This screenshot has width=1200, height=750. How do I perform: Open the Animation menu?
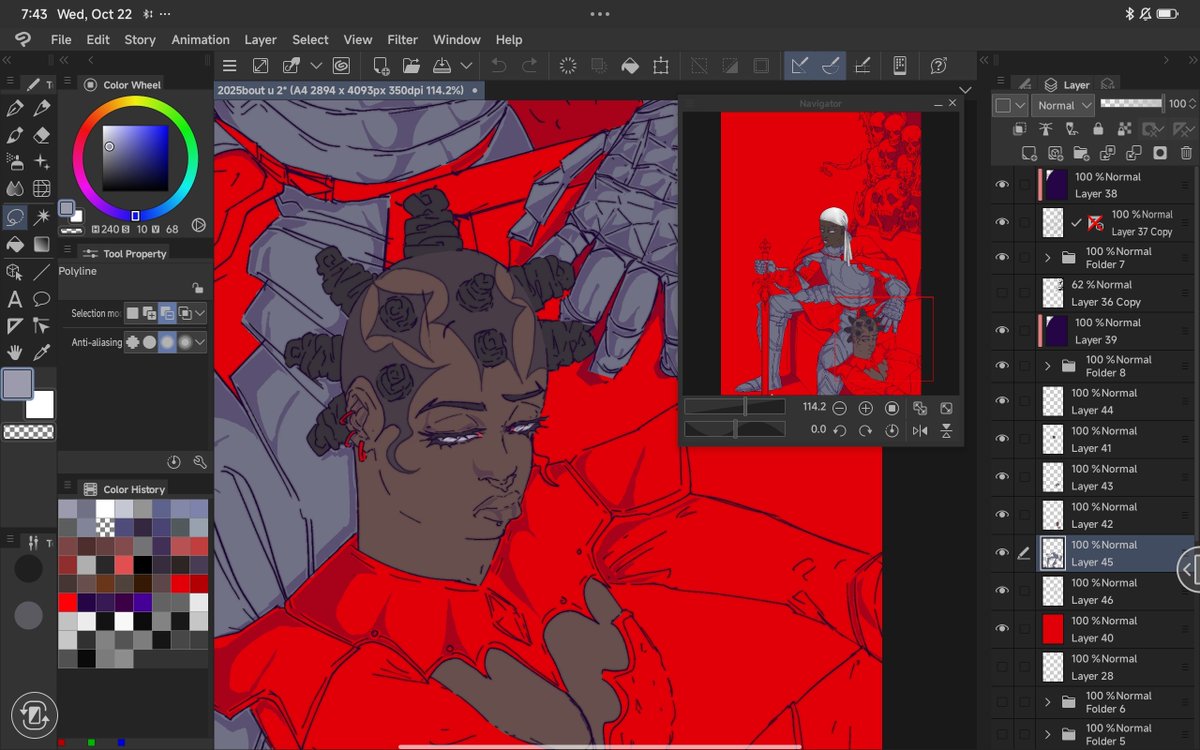click(x=200, y=40)
